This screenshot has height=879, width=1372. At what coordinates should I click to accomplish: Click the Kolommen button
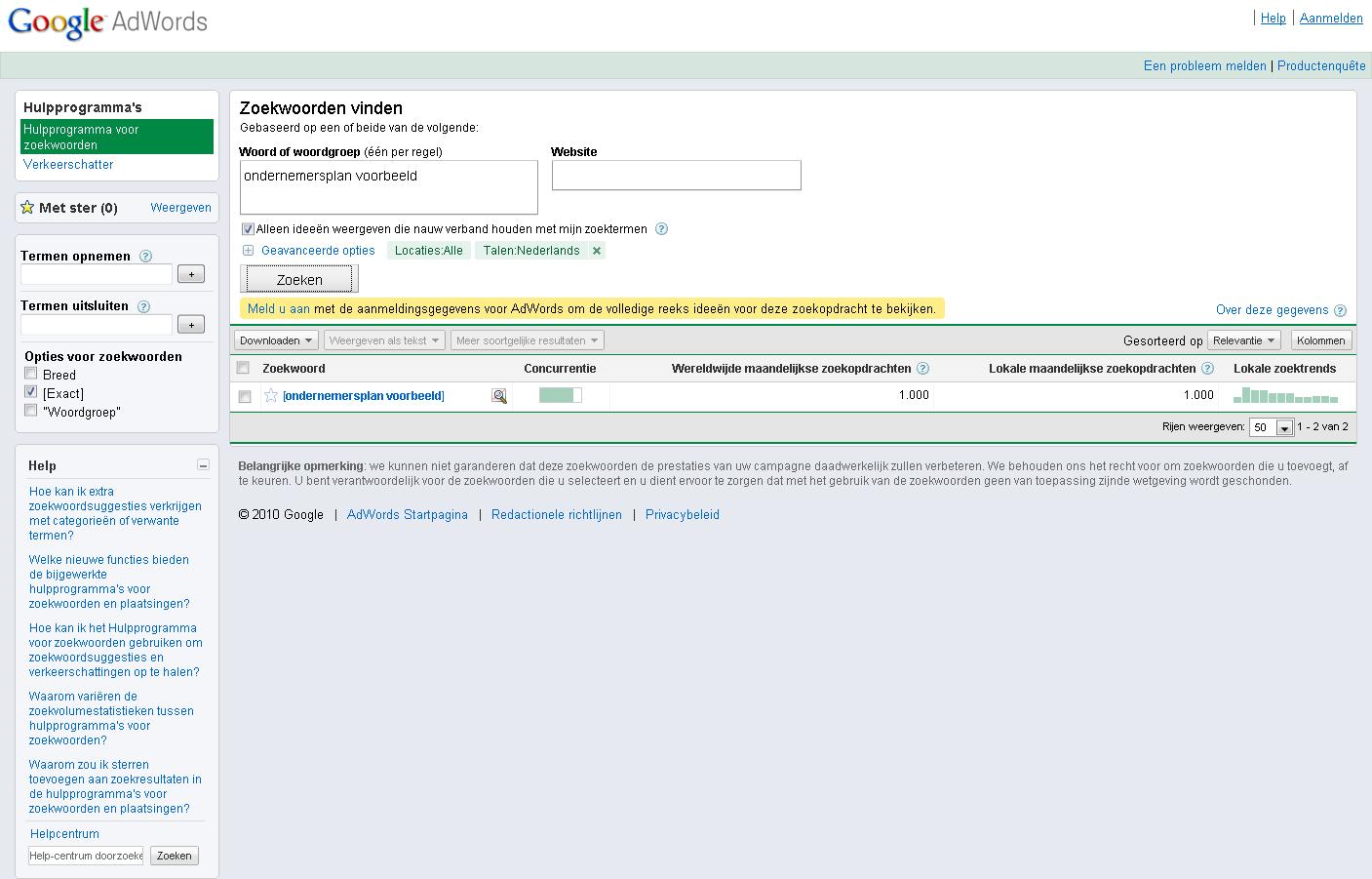click(1321, 340)
